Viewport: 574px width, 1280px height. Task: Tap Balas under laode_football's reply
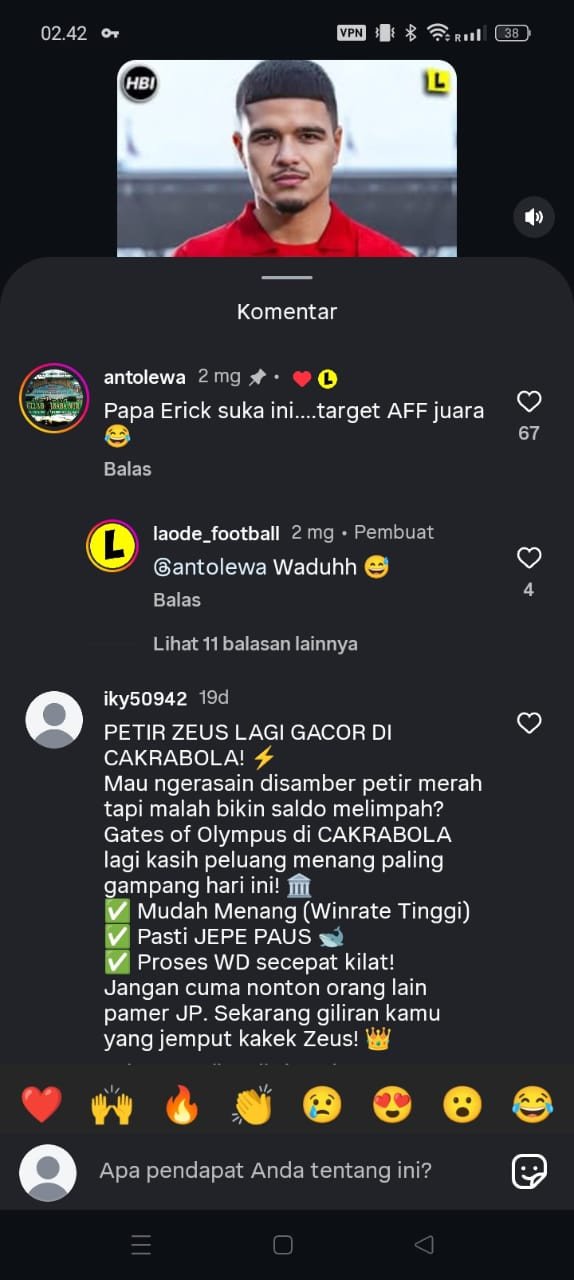[177, 600]
